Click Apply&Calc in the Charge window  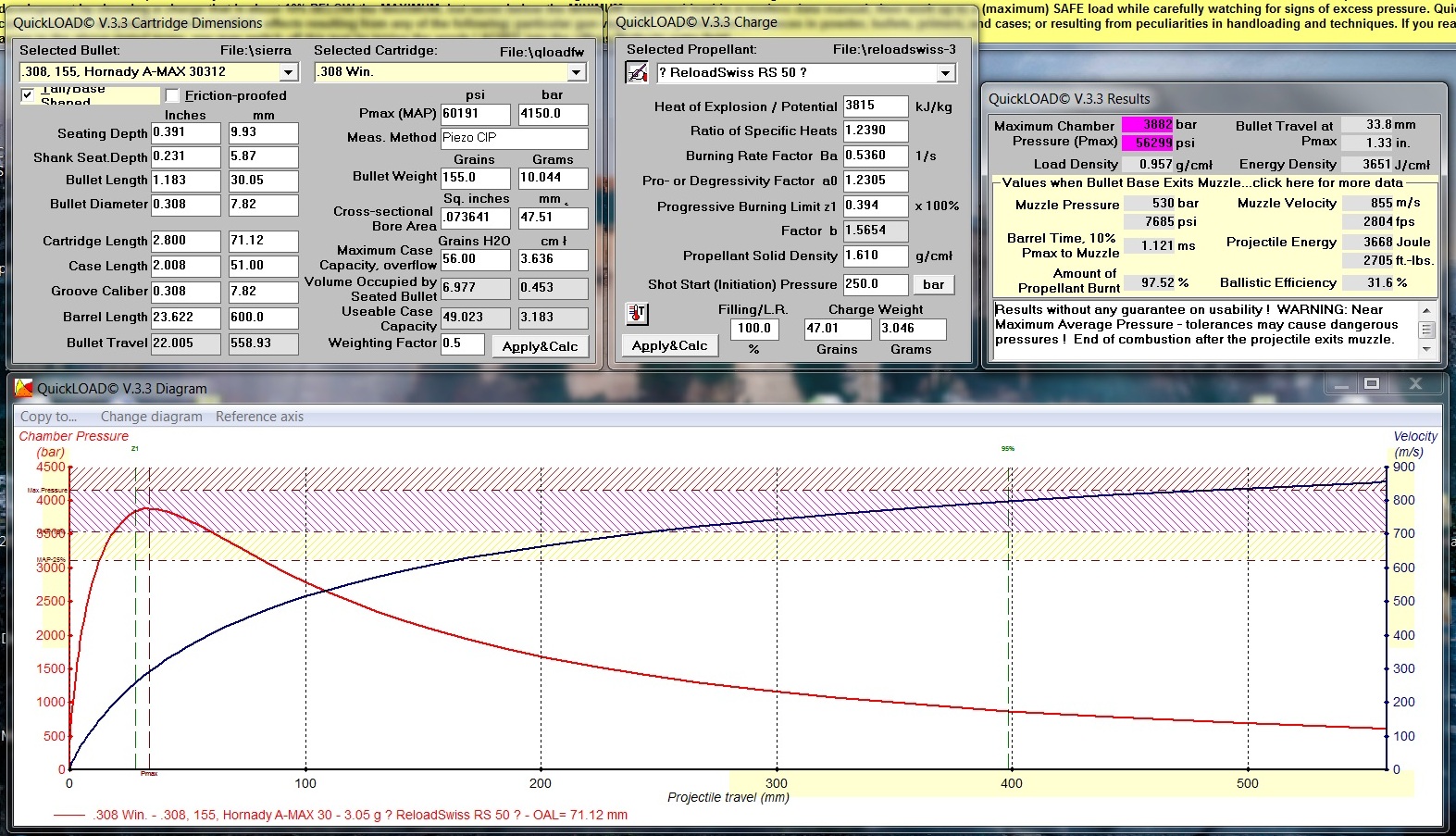click(x=669, y=345)
